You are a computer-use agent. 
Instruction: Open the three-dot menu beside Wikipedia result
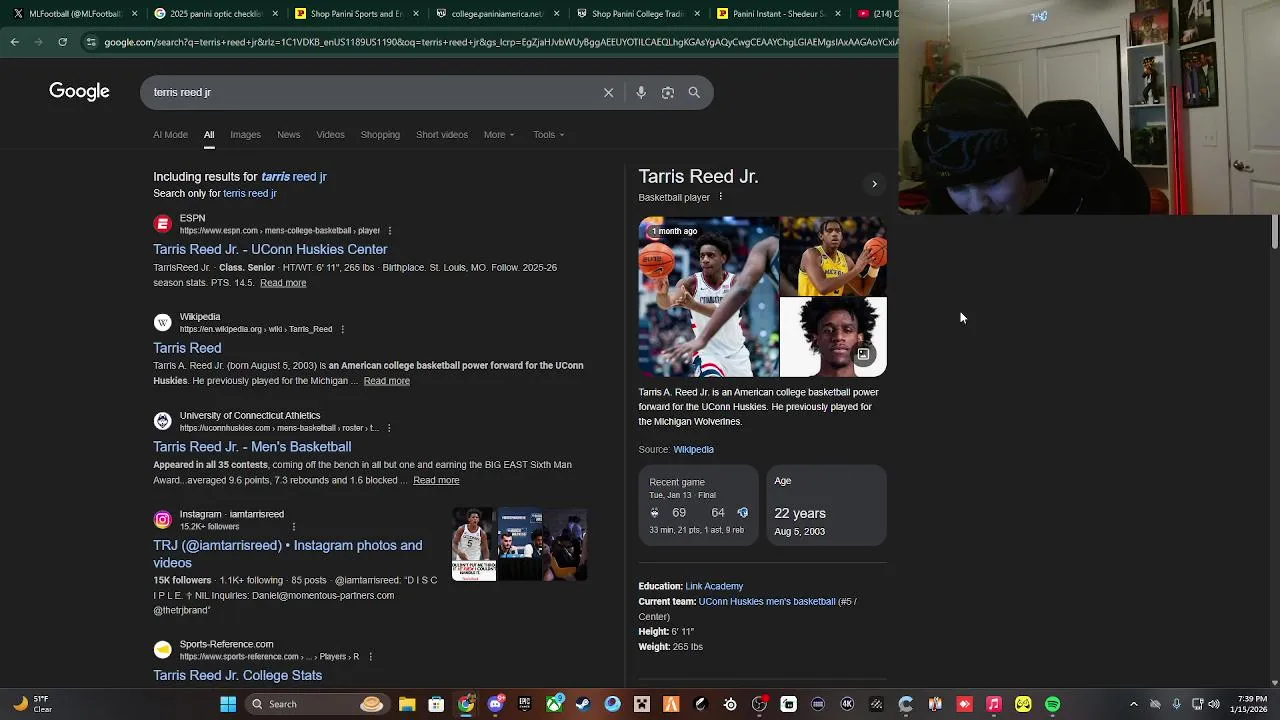342,329
